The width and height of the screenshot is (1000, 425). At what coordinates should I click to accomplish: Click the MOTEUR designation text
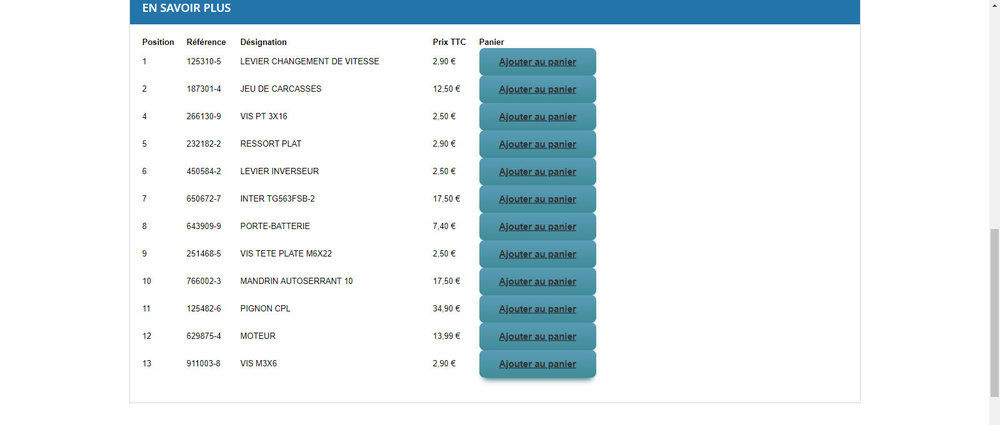click(x=258, y=336)
